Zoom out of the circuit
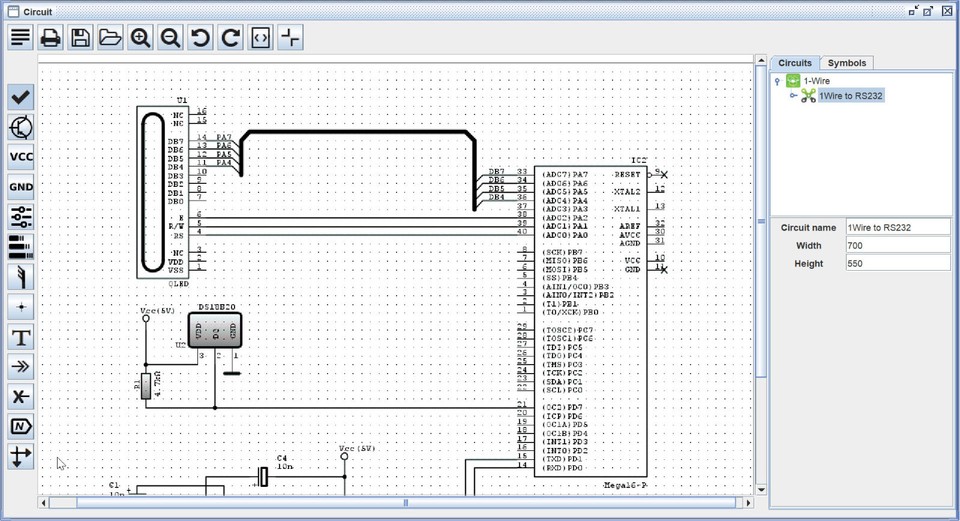 pyautogui.click(x=170, y=38)
